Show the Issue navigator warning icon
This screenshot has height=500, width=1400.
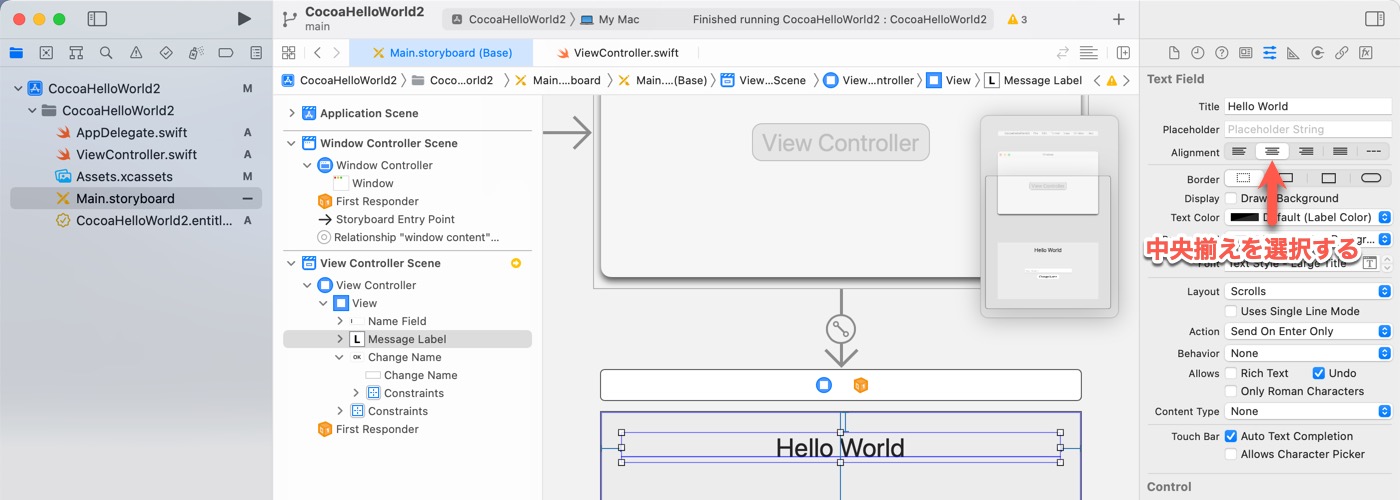[x=136, y=53]
